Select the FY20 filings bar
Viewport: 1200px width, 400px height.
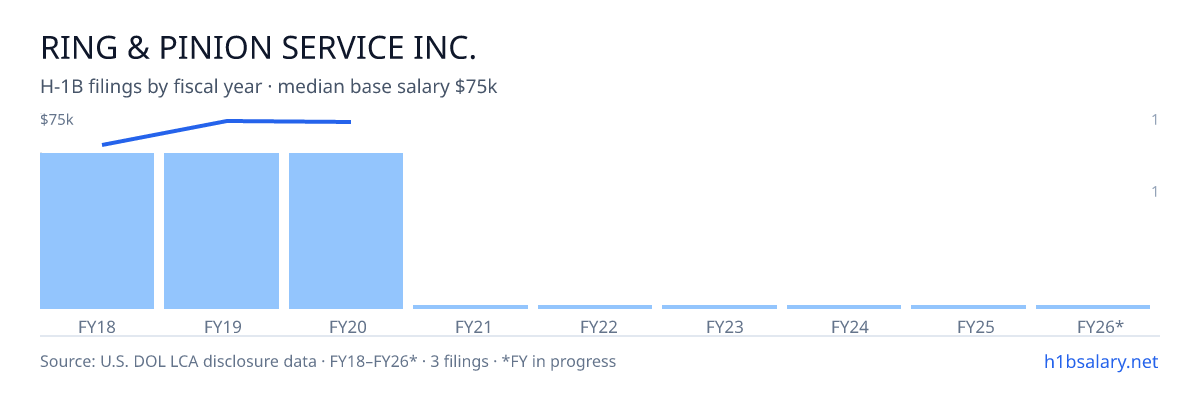pos(346,231)
